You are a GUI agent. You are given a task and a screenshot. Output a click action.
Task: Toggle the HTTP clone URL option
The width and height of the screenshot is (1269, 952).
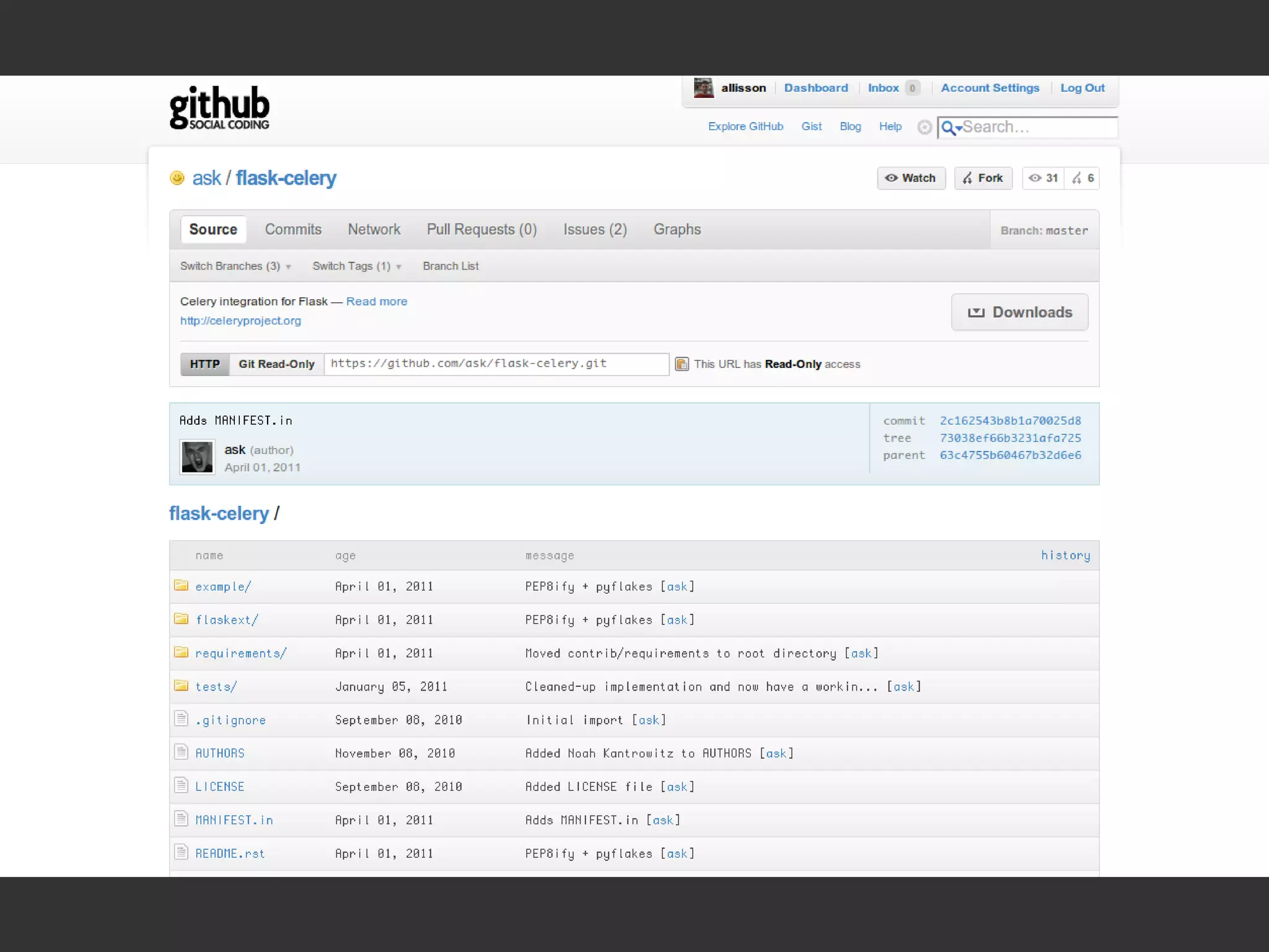coord(204,364)
